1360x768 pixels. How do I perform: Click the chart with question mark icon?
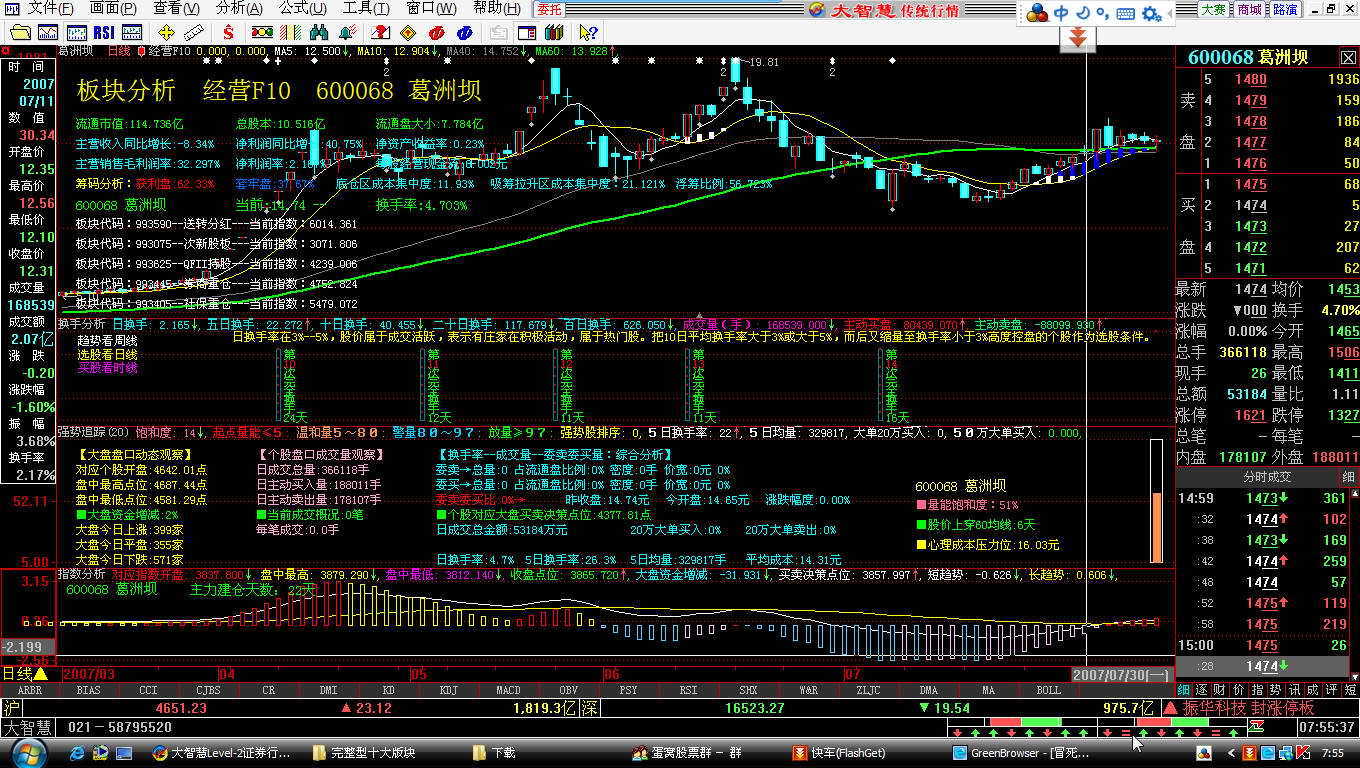pos(380,33)
